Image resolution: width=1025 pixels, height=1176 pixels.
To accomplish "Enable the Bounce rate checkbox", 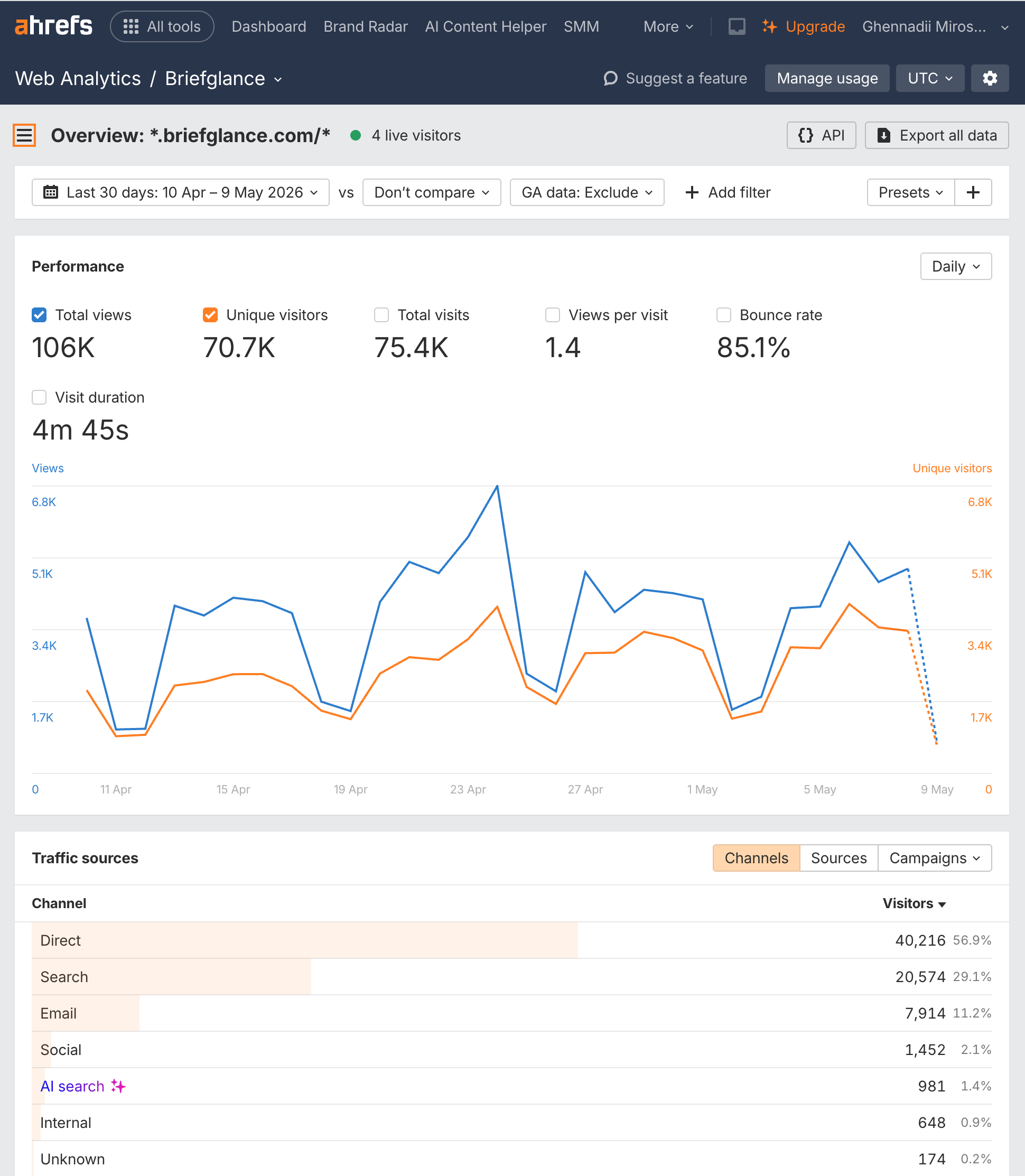I will tap(723, 315).
